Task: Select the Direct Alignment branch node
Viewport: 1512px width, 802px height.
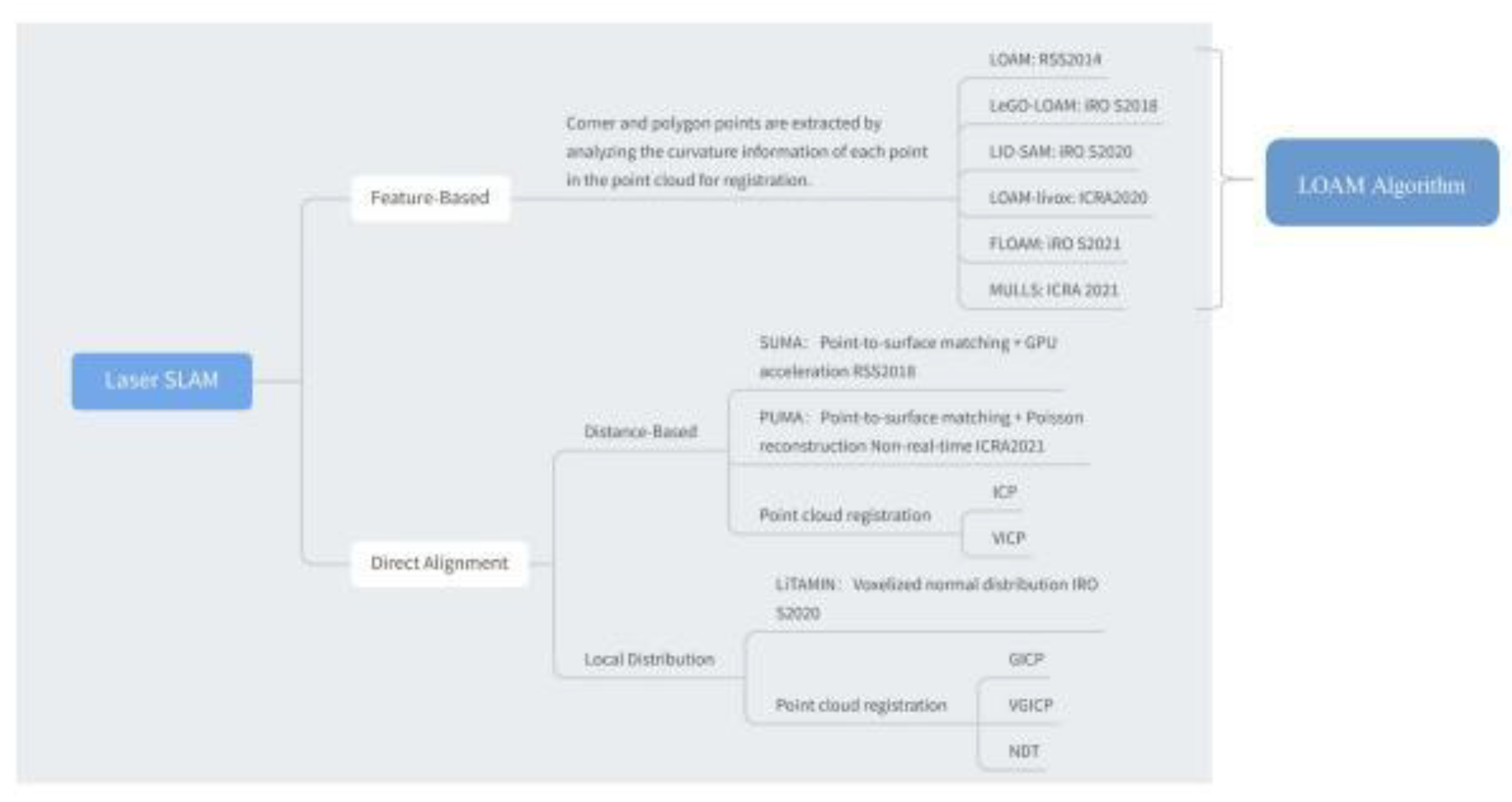Action: point(439,563)
